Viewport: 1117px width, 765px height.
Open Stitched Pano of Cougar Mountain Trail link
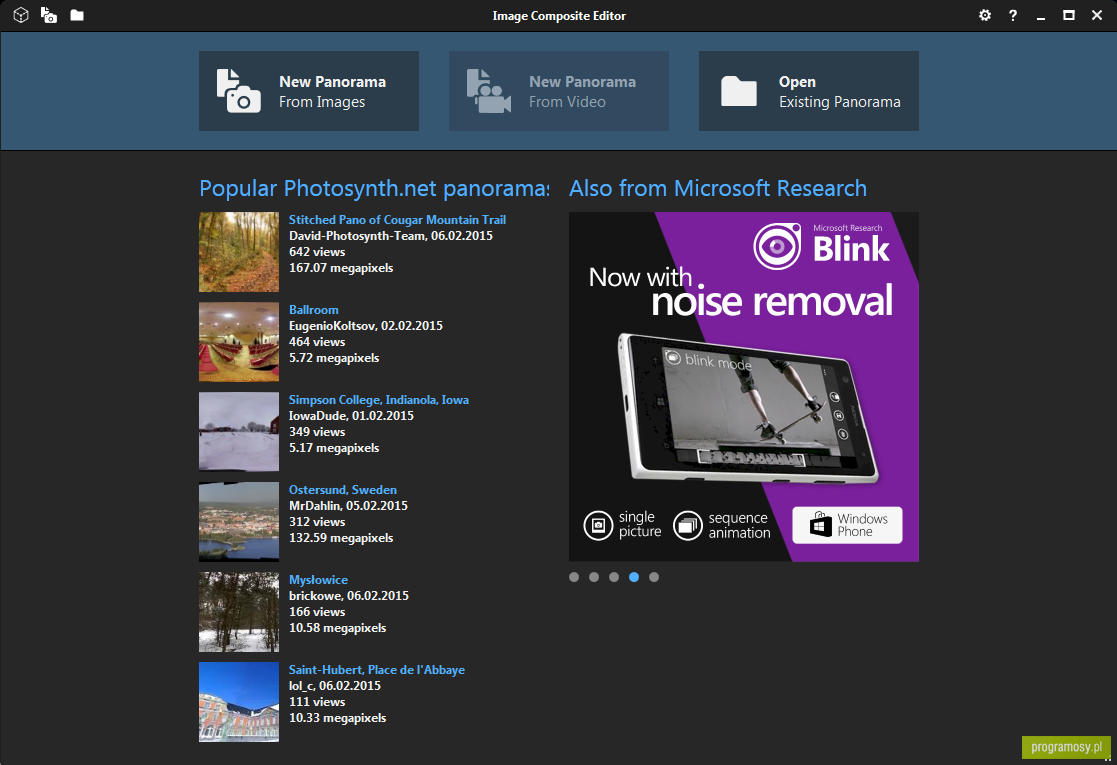(x=397, y=219)
